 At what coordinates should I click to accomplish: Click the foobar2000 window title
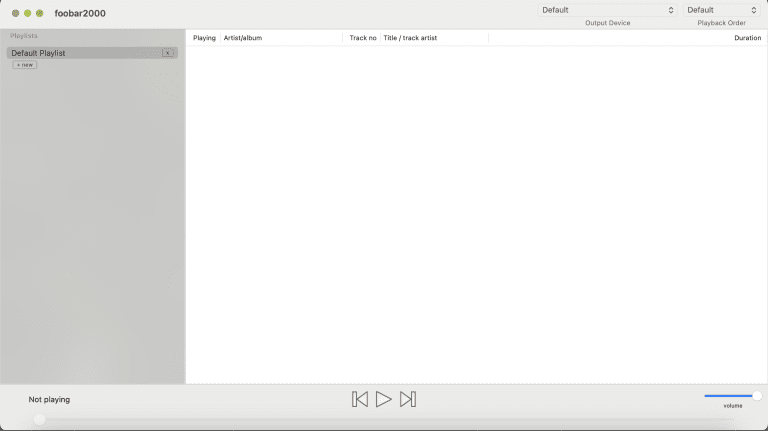(80, 13)
